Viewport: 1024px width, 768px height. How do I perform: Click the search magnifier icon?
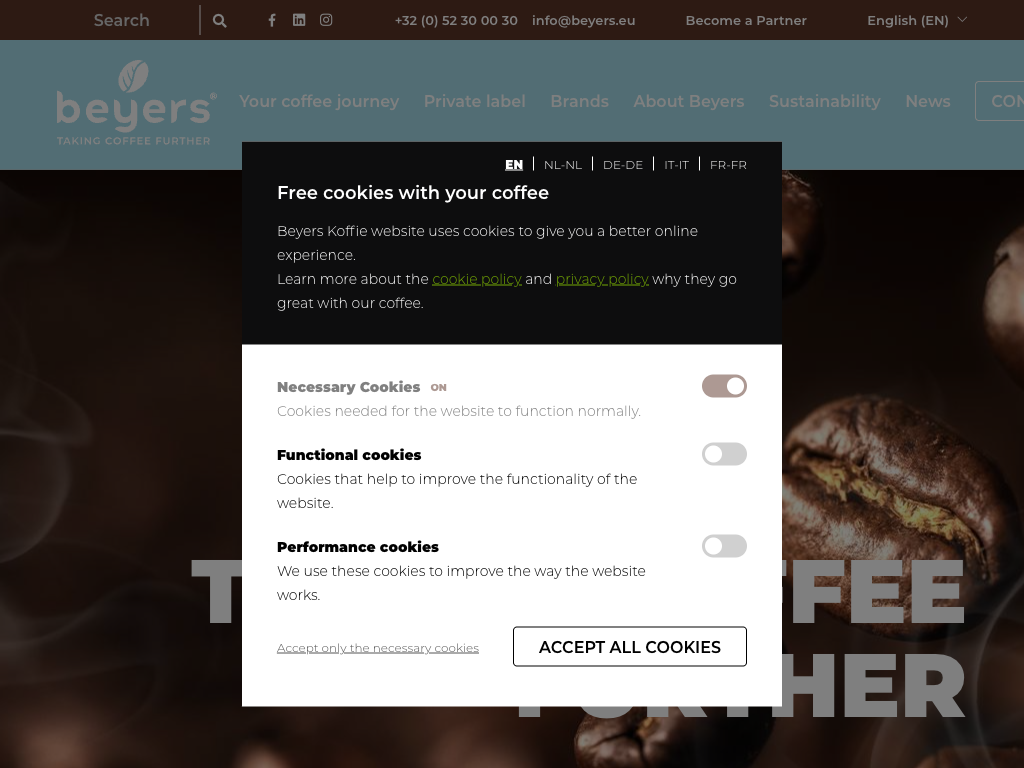[219, 21]
